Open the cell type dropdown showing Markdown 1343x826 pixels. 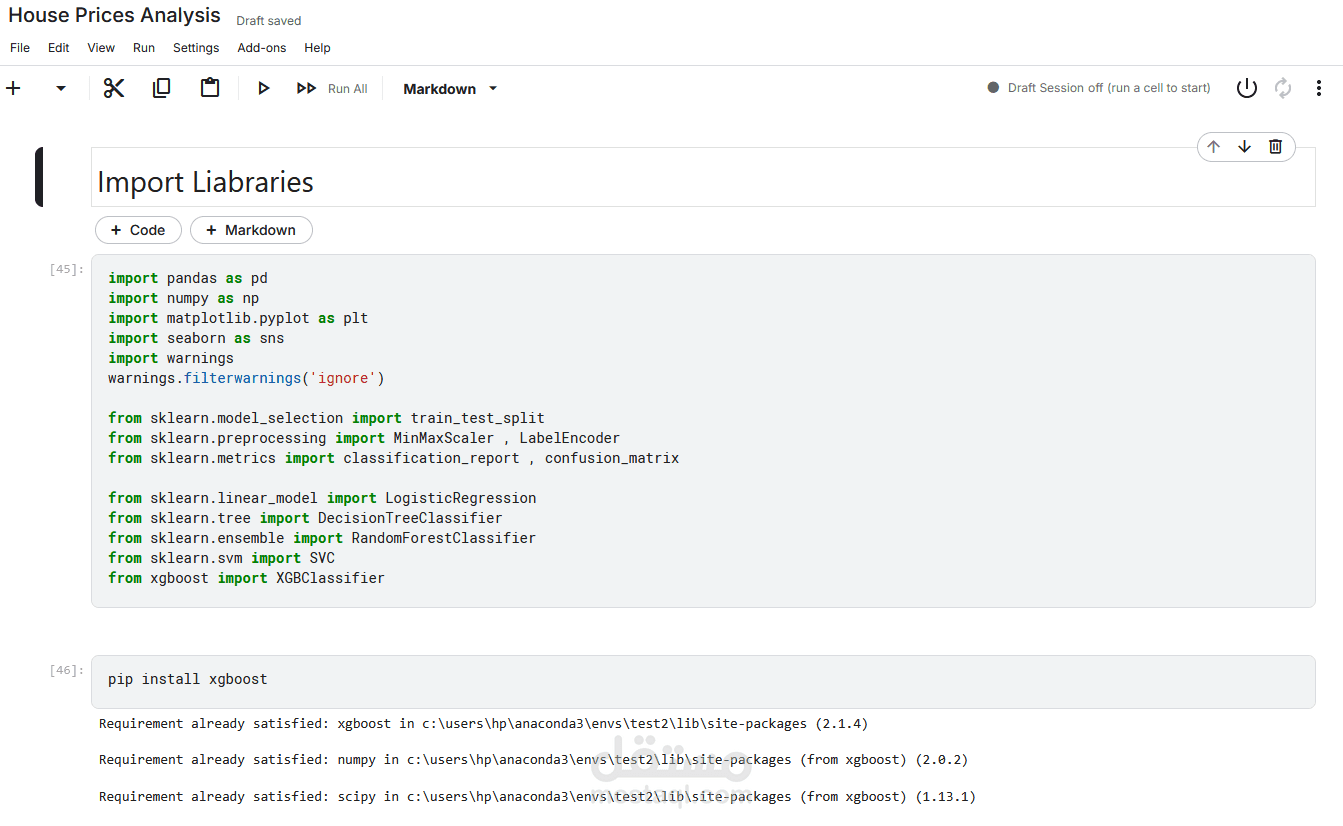[449, 88]
